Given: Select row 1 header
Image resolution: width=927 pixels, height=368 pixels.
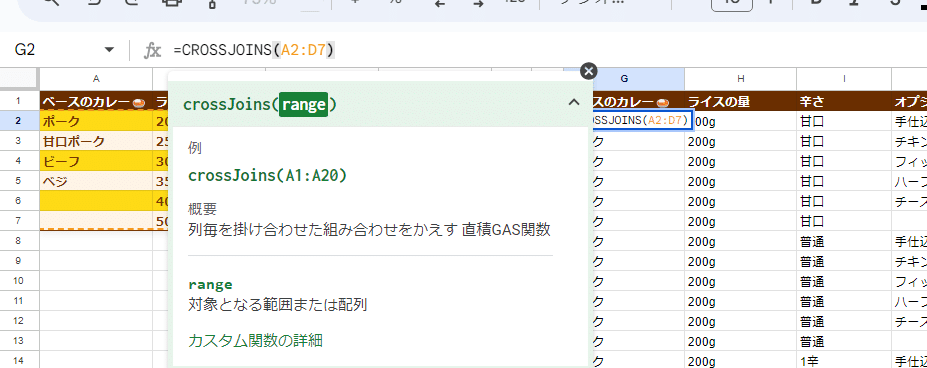Looking at the screenshot, I should pos(19,101).
